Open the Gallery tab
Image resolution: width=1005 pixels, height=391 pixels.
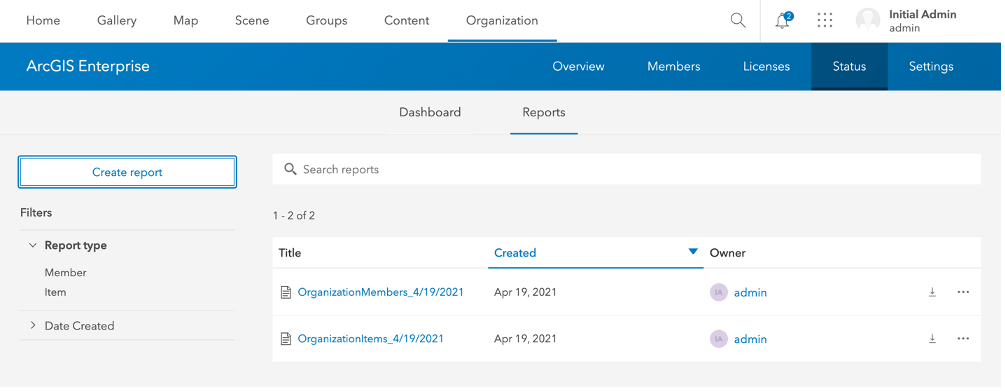pos(117,21)
